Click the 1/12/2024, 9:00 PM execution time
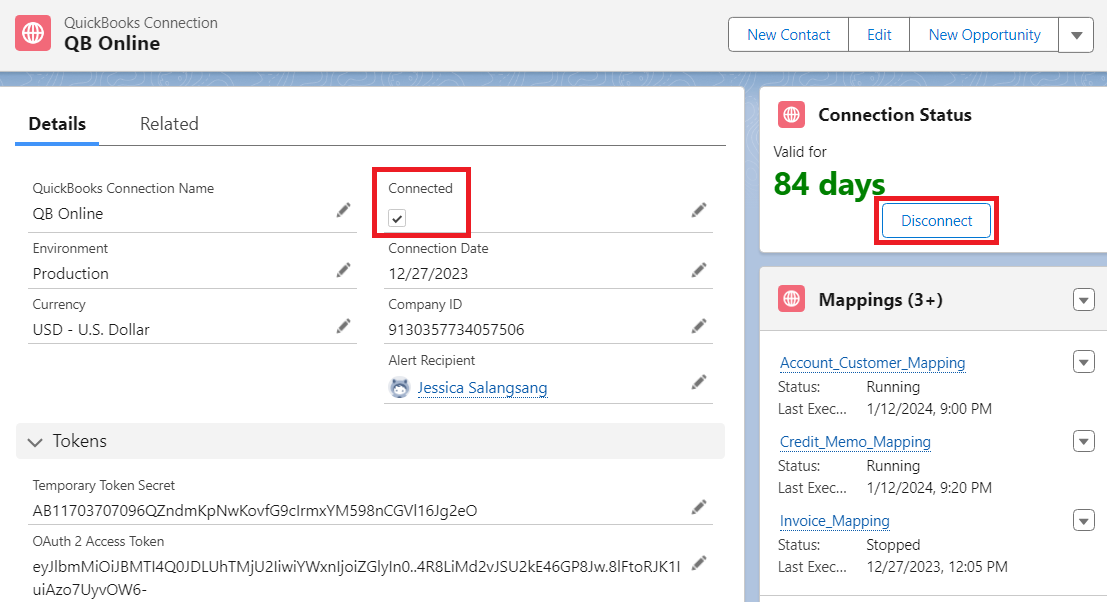Image resolution: width=1107 pixels, height=602 pixels. point(929,409)
